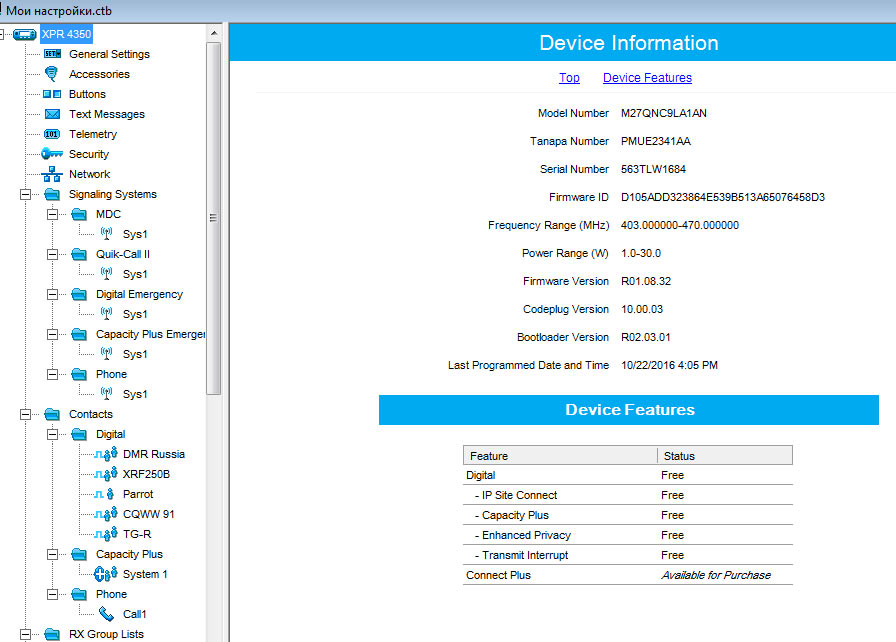Click the Quik-Call II folder icon
Viewport: 896px width, 642px height.
pos(79,254)
